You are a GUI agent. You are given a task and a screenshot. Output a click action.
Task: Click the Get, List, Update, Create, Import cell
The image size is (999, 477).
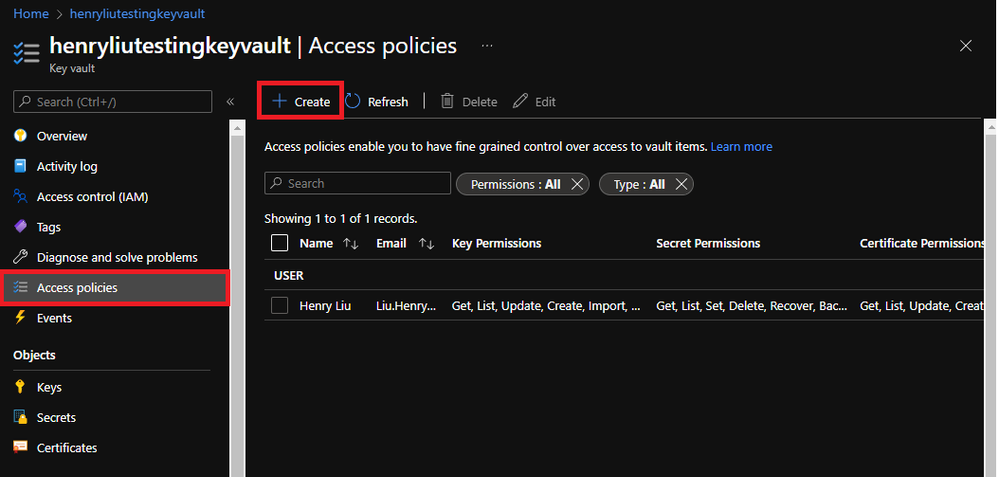[547, 306]
